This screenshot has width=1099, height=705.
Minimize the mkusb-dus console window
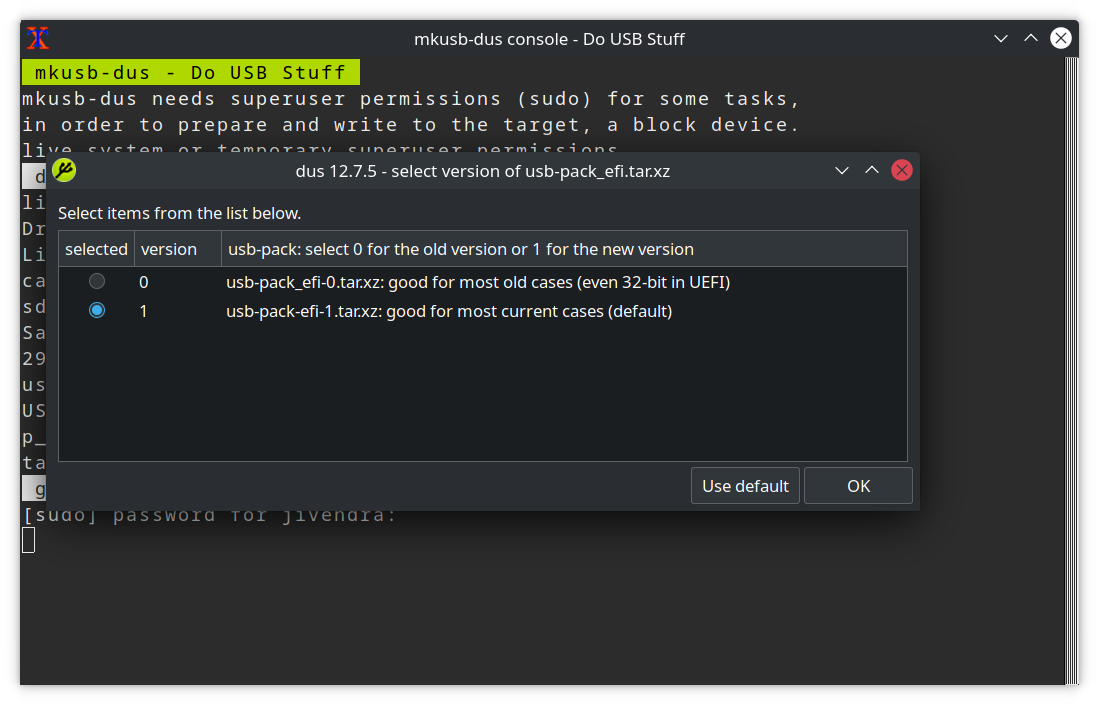point(1001,39)
